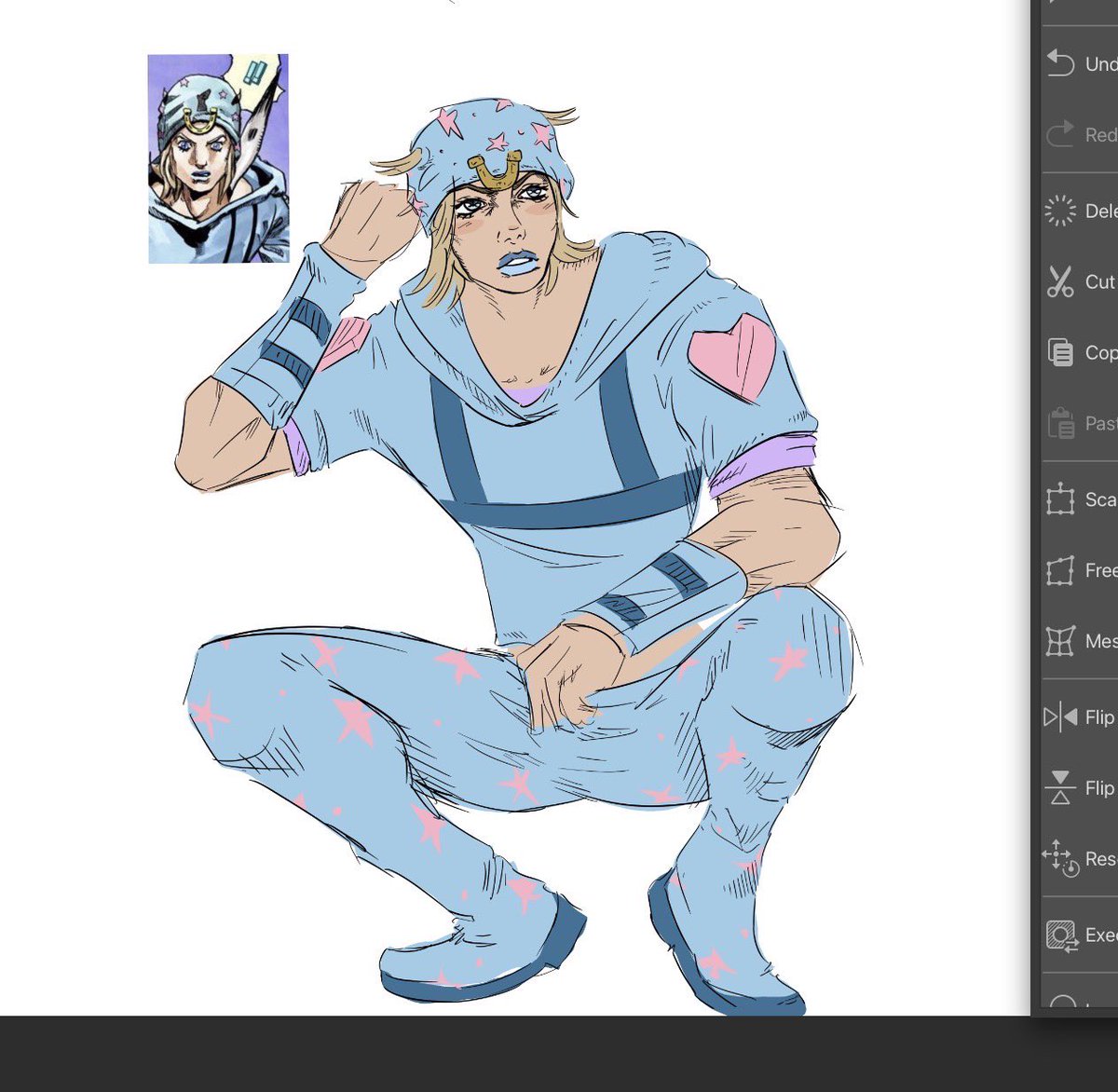Image resolution: width=1118 pixels, height=1092 pixels.
Task: Click the Copy label text
Action: click(1101, 352)
